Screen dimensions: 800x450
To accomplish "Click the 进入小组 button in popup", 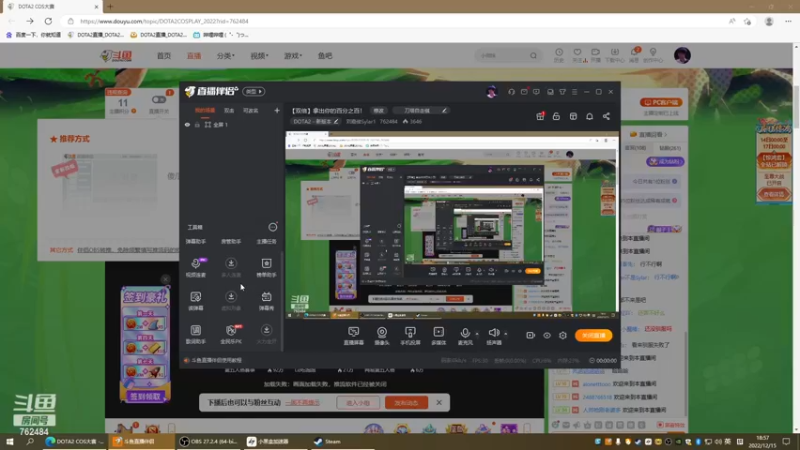I will [358, 403].
